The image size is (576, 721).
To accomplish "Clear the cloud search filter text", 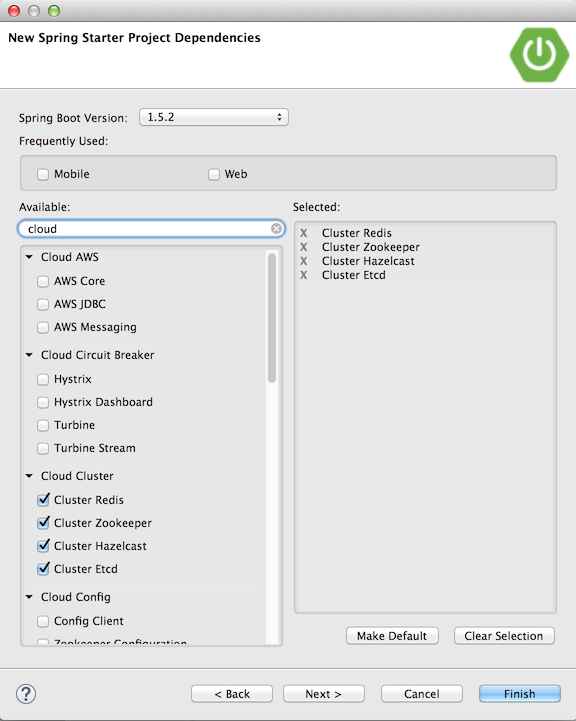I will tap(276, 229).
